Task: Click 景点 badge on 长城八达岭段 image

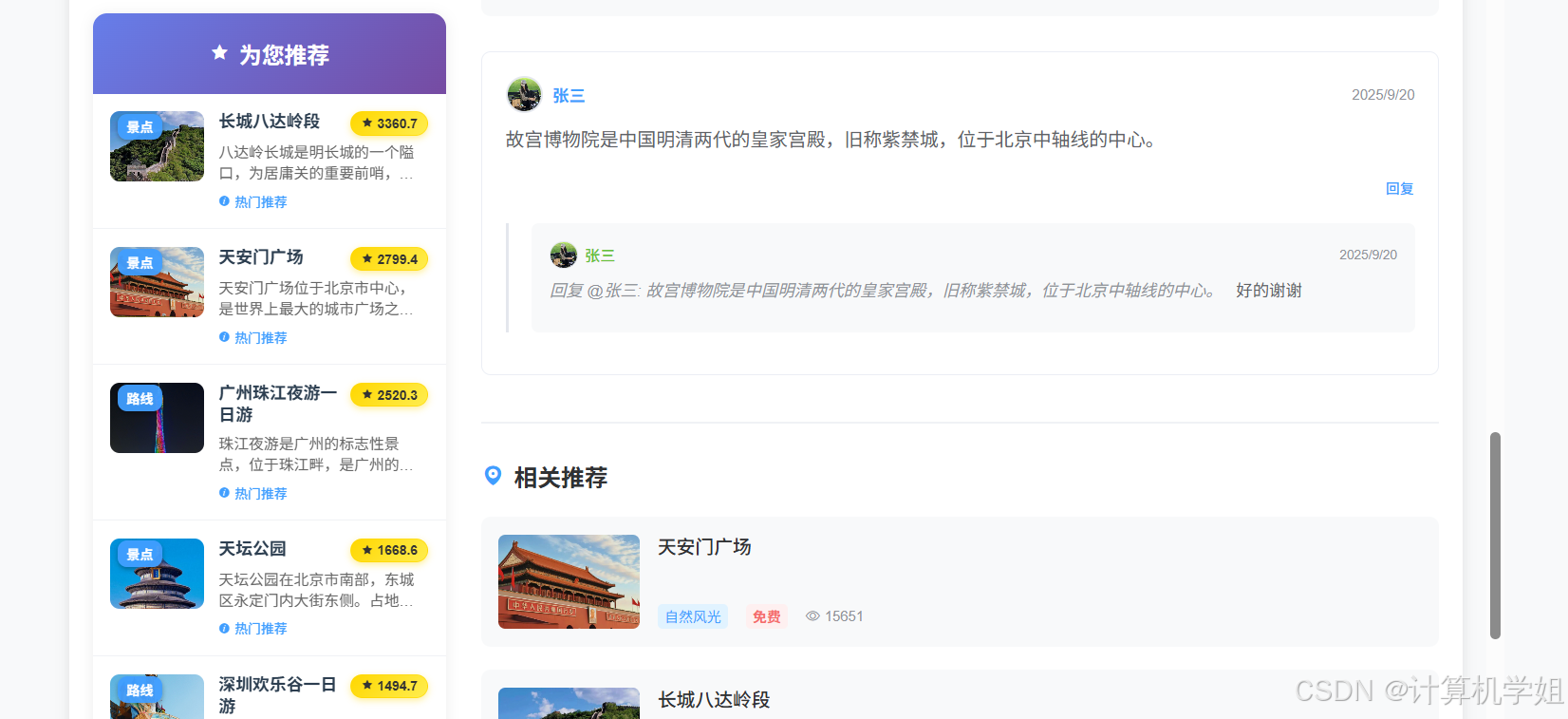Action: click(140, 127)
